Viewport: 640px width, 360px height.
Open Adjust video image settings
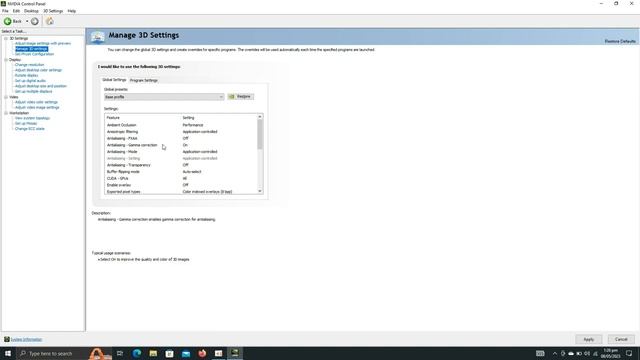click(x=37, y=107)
